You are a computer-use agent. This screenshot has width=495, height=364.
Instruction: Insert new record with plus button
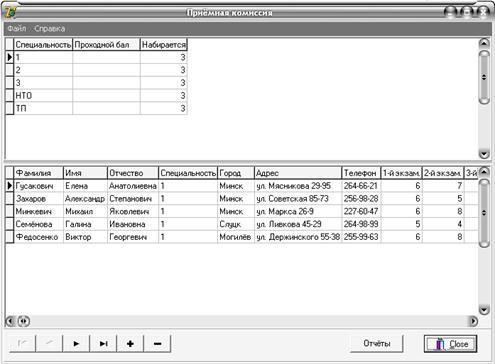pos(130,343)
